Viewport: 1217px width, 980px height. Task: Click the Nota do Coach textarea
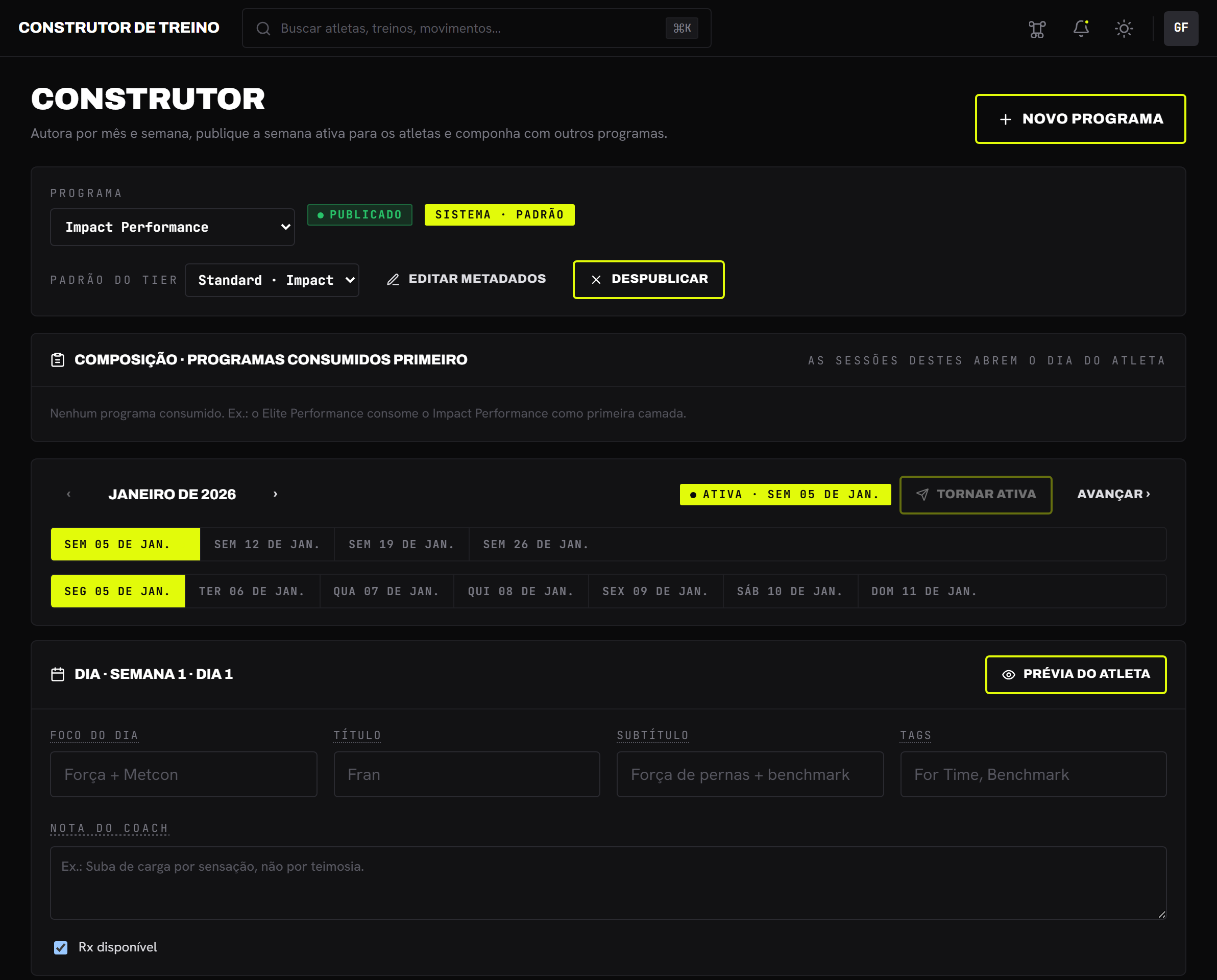(608, 883)
